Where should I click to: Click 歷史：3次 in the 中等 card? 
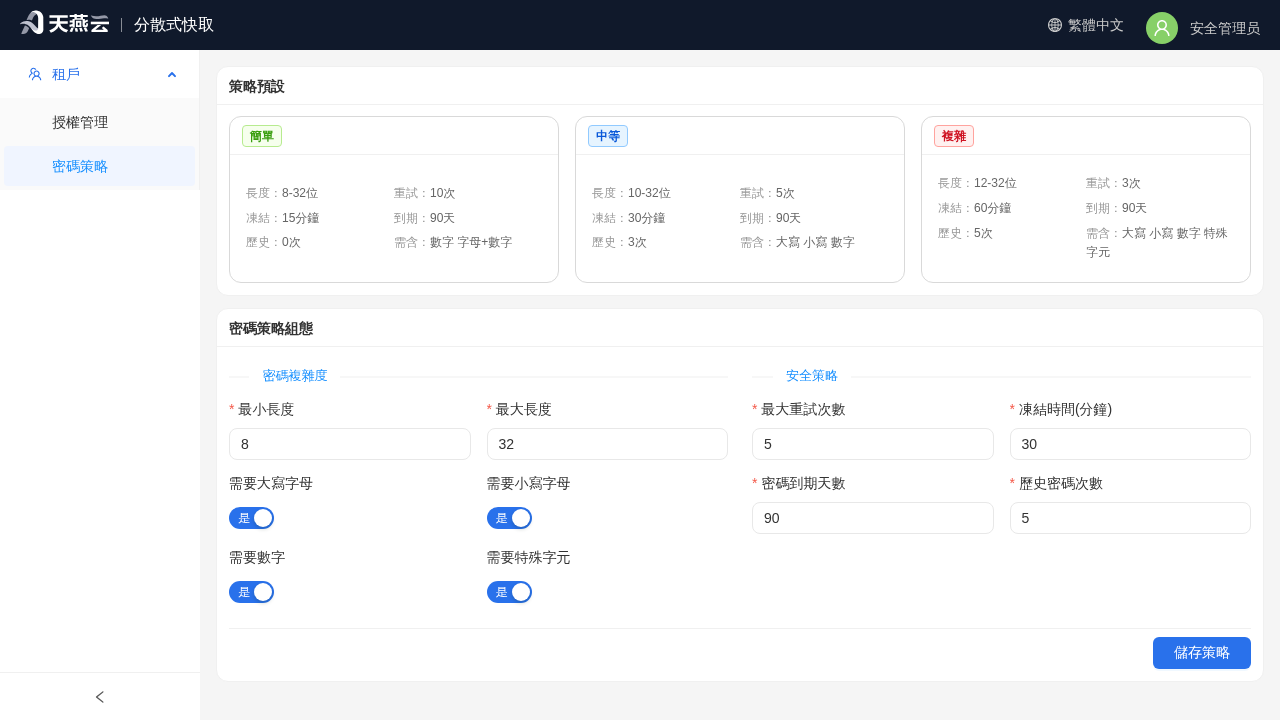(619, 242)
